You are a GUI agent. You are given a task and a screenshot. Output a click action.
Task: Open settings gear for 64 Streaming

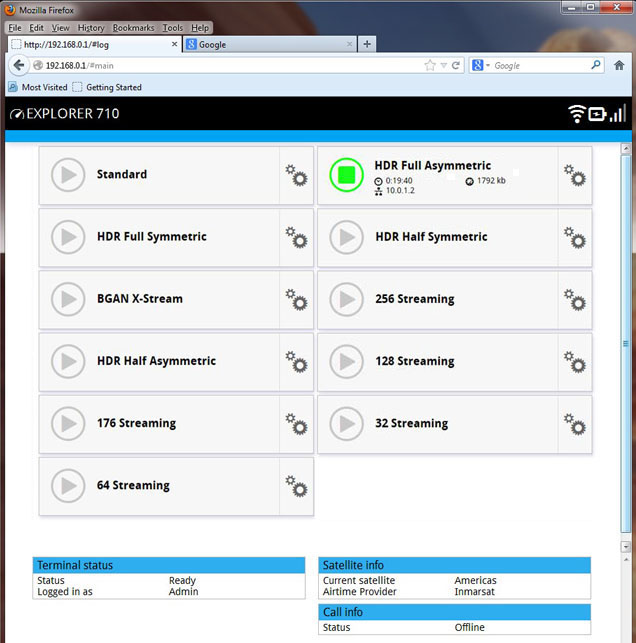[296, 486]
